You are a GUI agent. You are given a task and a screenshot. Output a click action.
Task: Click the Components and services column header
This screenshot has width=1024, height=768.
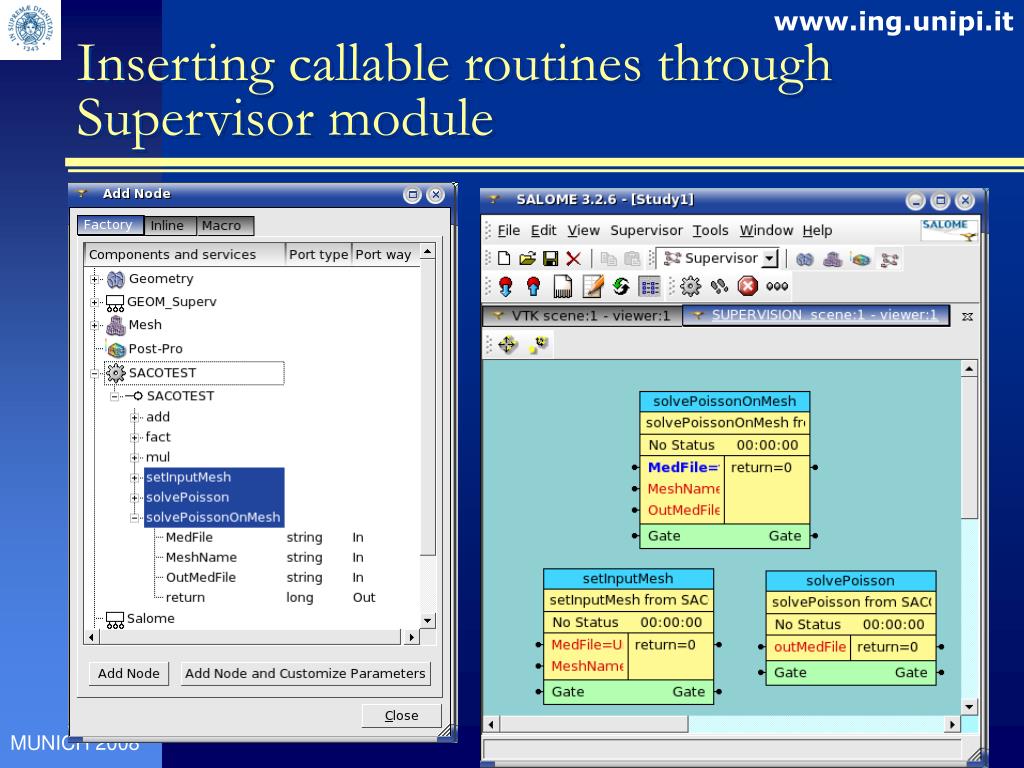185,255
